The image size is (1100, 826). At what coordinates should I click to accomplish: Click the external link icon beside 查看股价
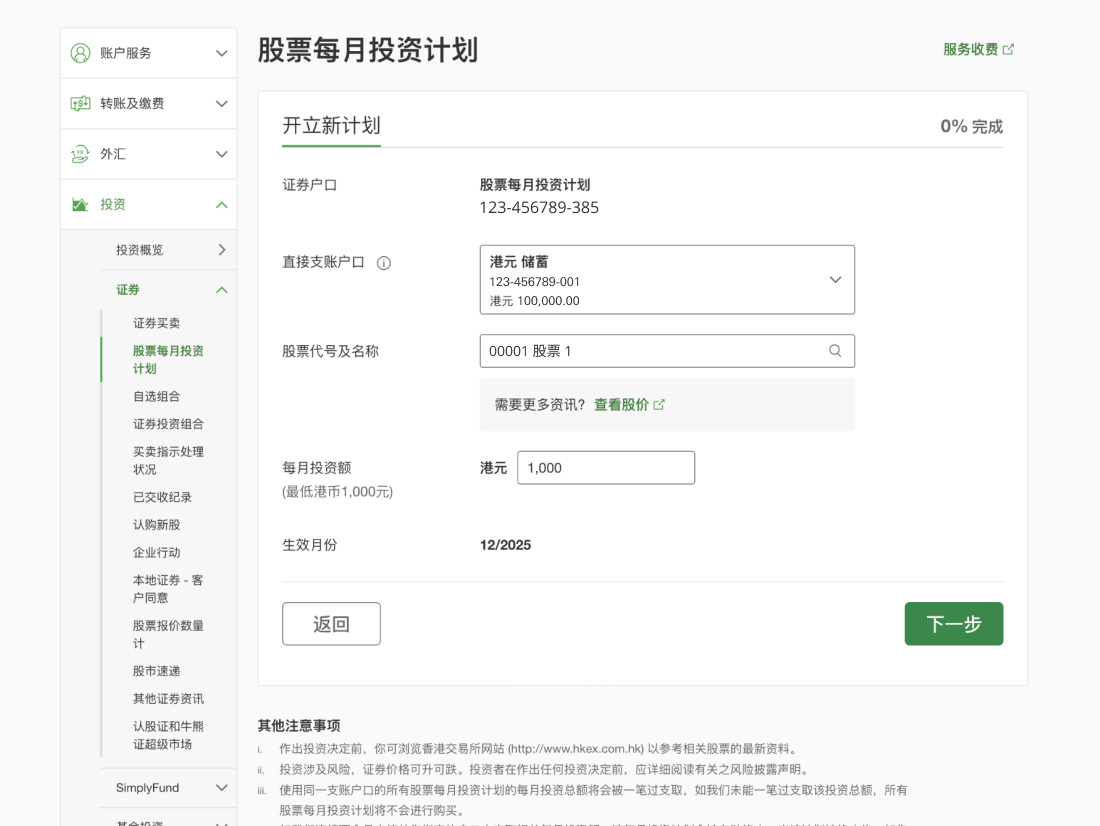[659, 405]
